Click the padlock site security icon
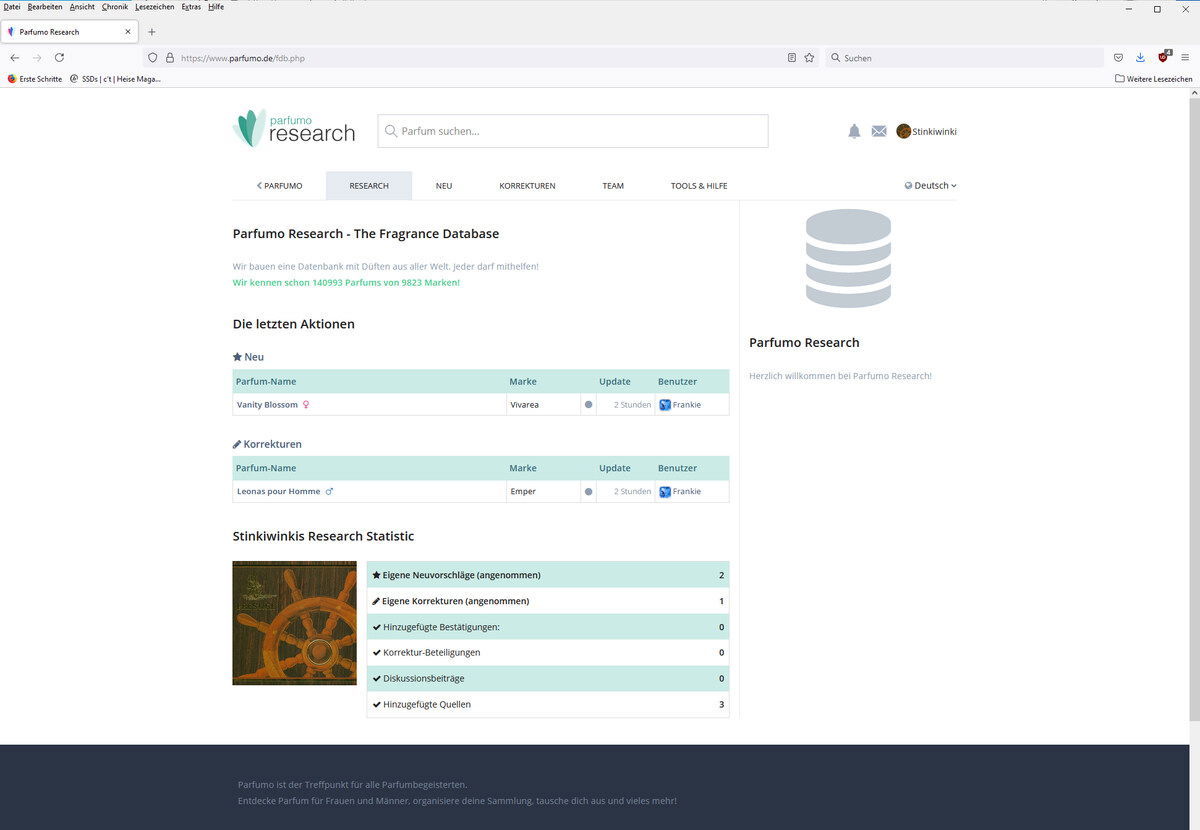The image size is (1200, 830). pyautogui.click(x=169, y=58)
